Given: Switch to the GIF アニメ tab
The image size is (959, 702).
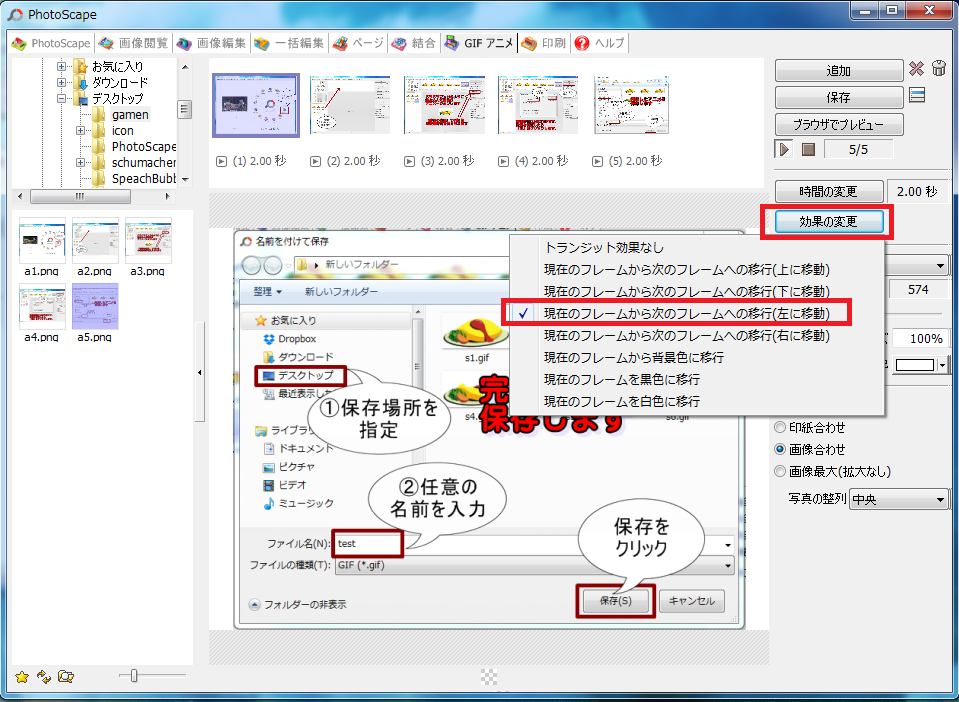Looking at the screenshot, I should click(478, 44).
